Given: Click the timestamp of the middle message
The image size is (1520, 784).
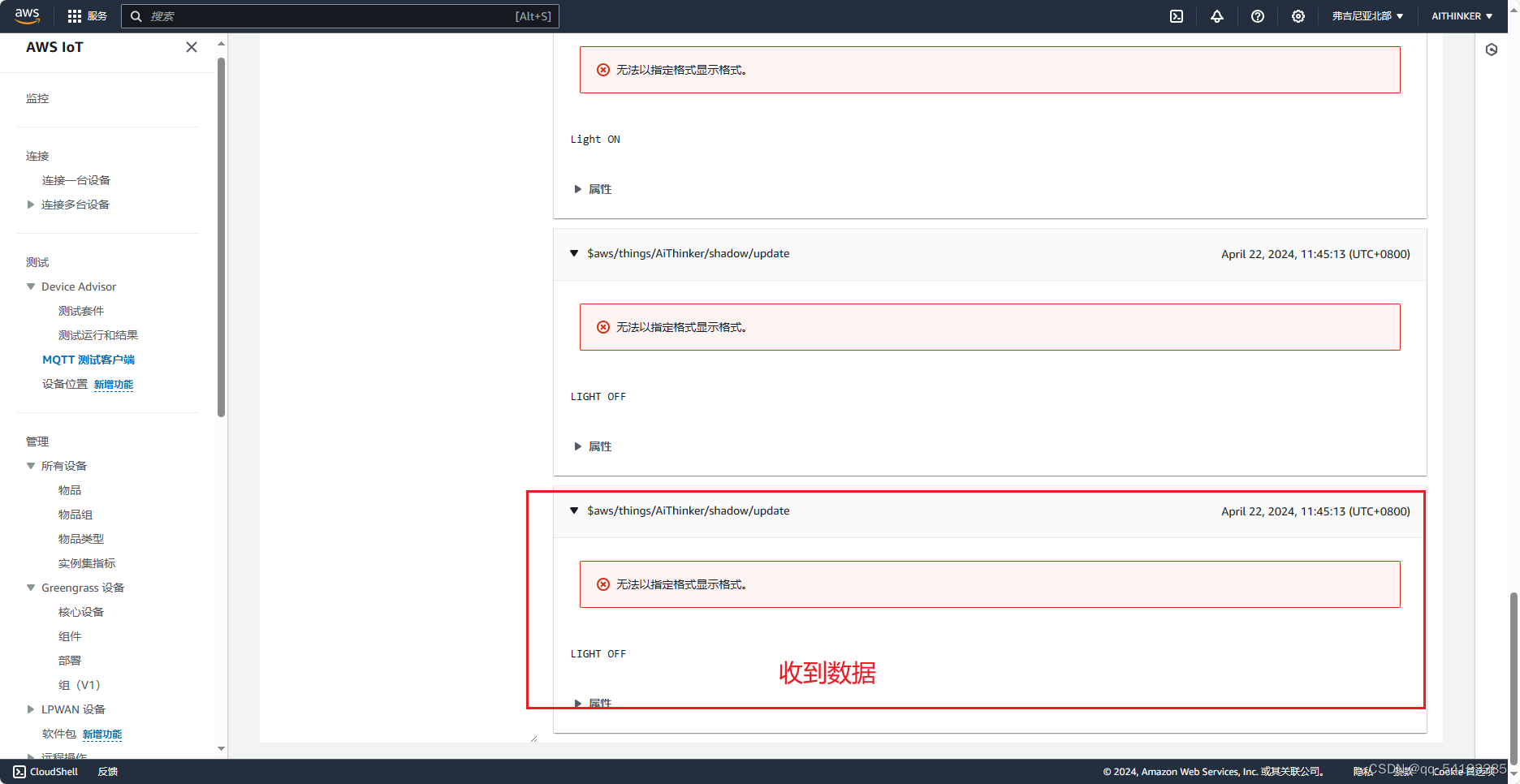Looking at the screenshot, I should click(x=1315, y=254).
